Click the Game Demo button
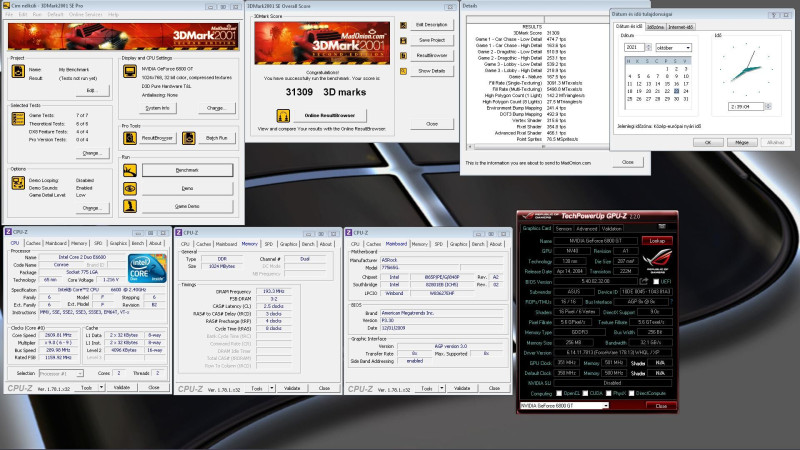Image resolution: width=800 pixels, height=450 pixels. (187, 206)
